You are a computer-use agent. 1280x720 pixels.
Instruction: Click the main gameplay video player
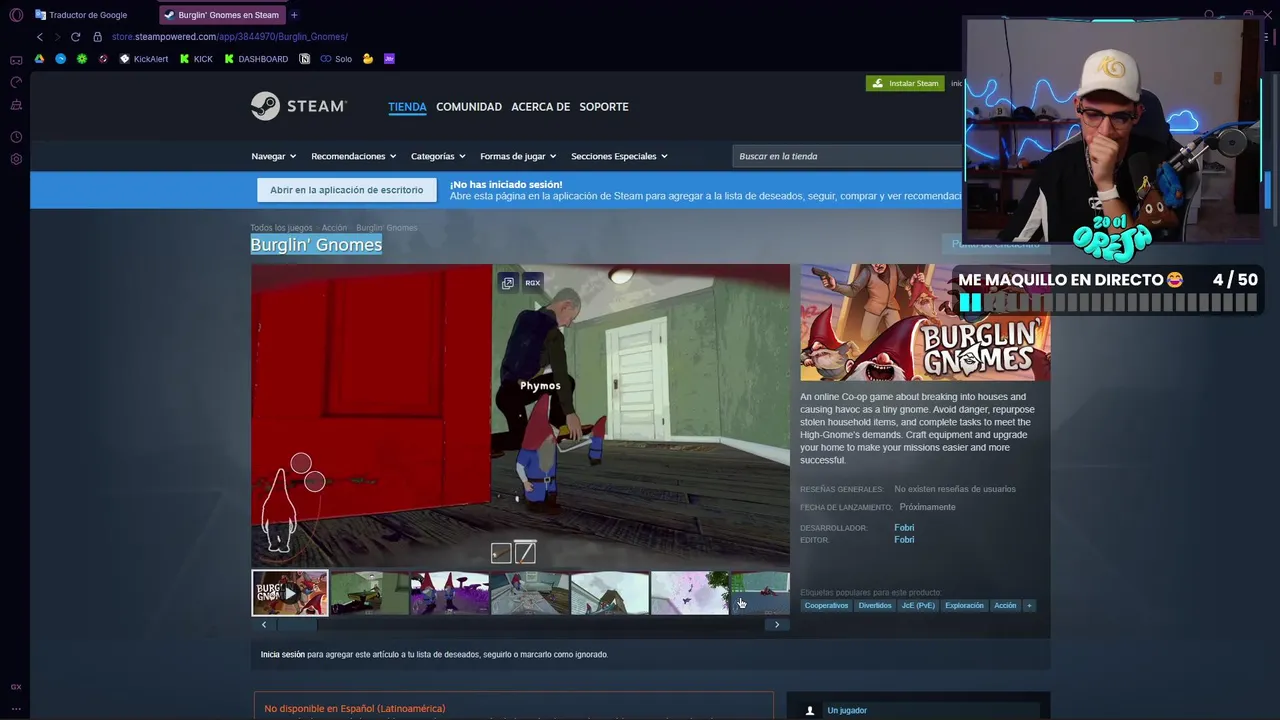click(520, 415)
